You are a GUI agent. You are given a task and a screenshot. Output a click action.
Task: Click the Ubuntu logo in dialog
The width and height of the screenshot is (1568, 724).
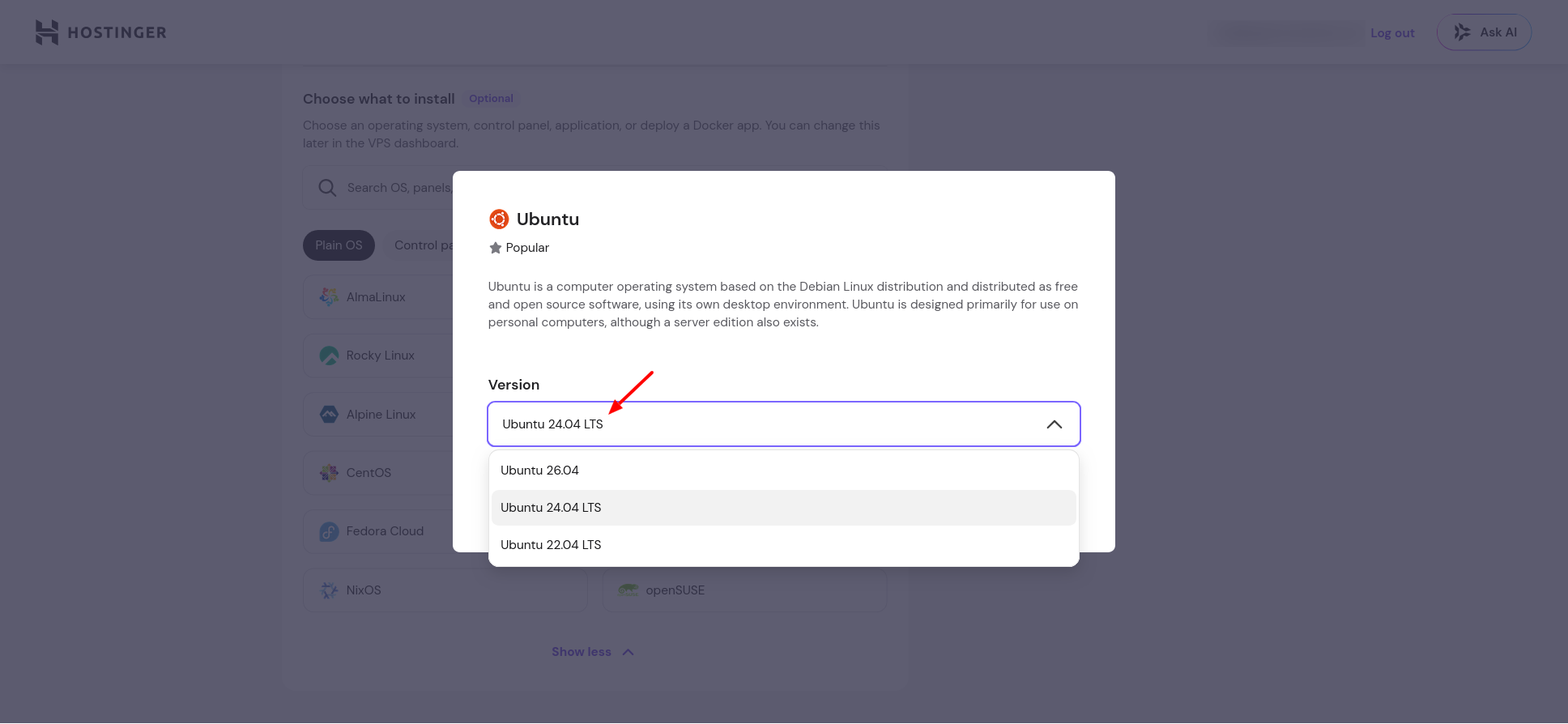click(x=499, y=219)
